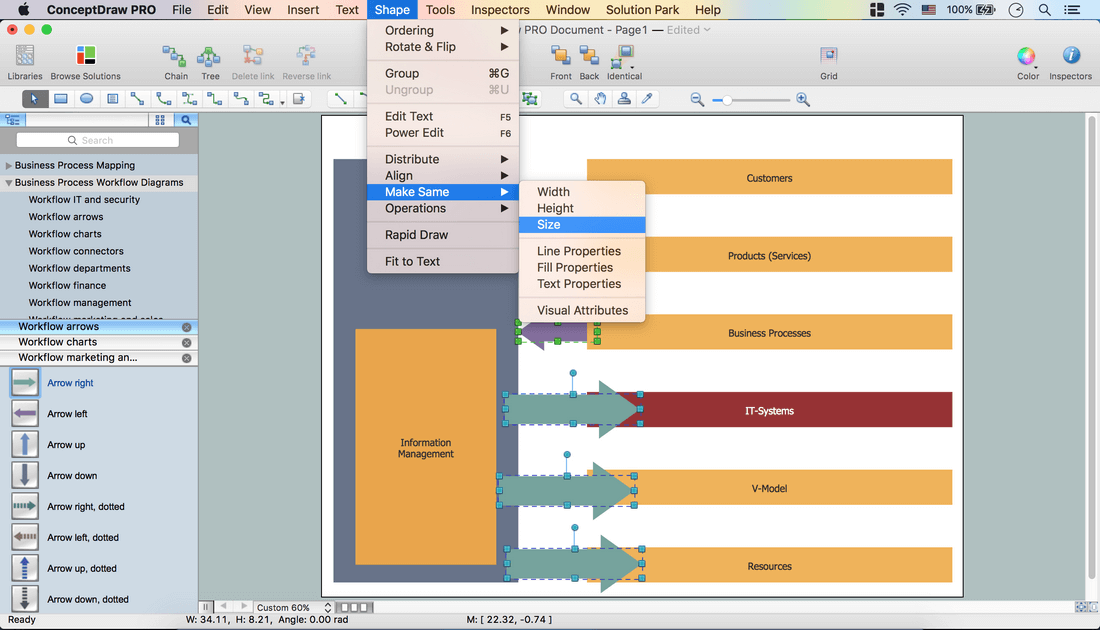This screenshot has width=1100, height=630.
Task: Select the Chain connection tool
Action: (175, 62)
